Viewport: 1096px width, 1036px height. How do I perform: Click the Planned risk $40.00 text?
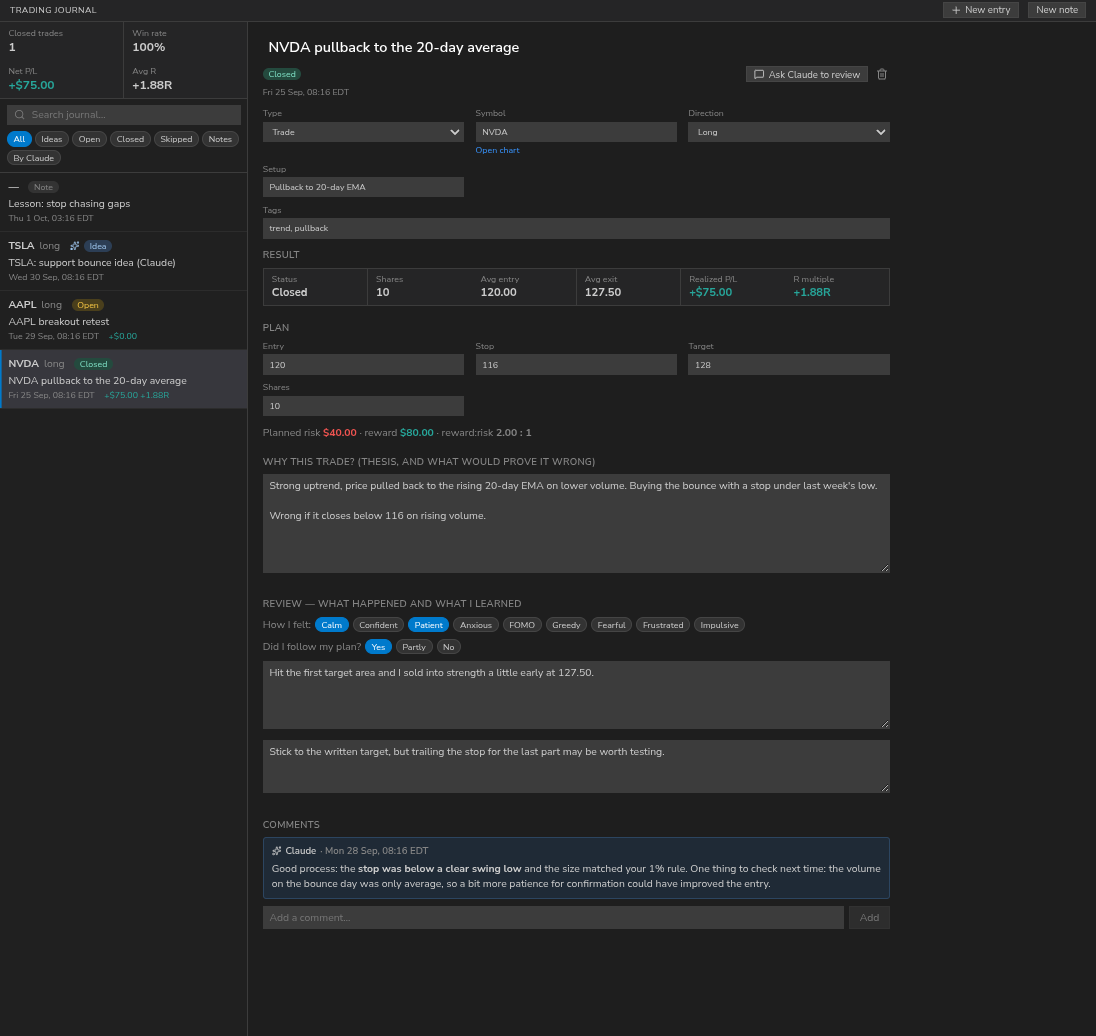pyautogui.click(x=310, y=433)
